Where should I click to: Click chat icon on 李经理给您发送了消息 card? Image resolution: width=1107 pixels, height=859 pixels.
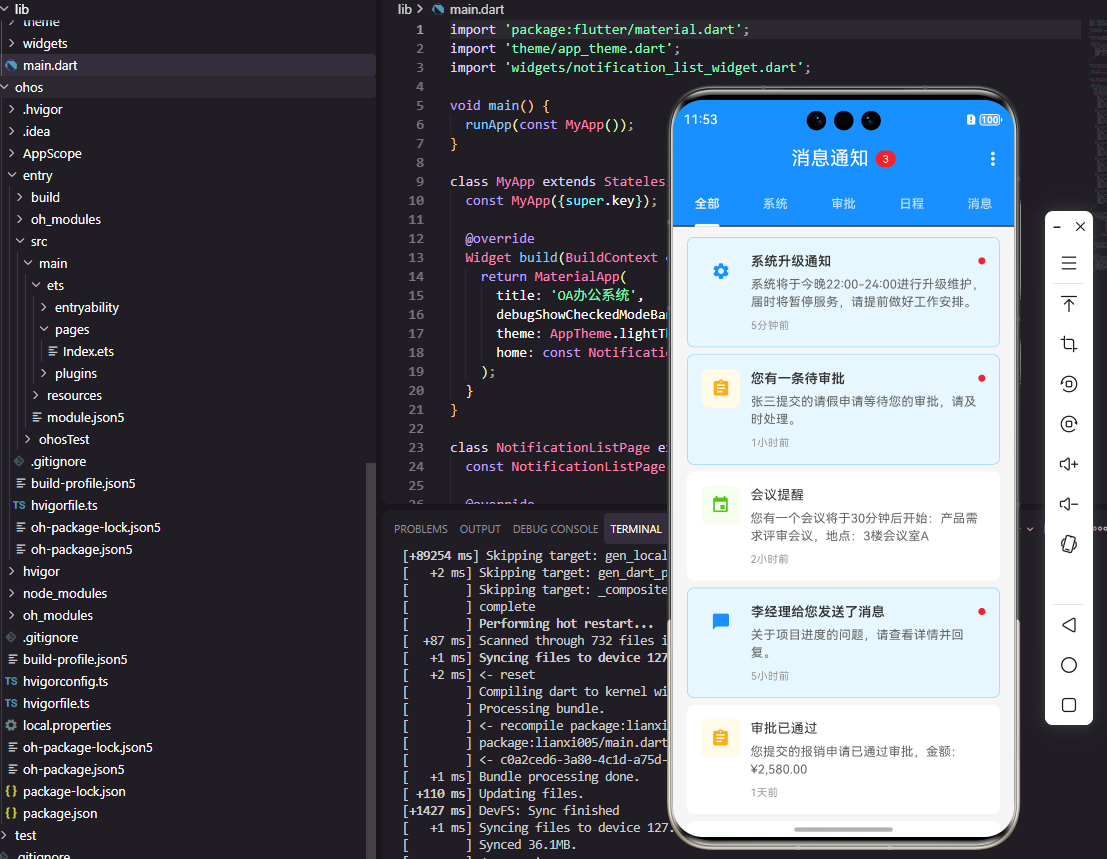coord(721,621)
